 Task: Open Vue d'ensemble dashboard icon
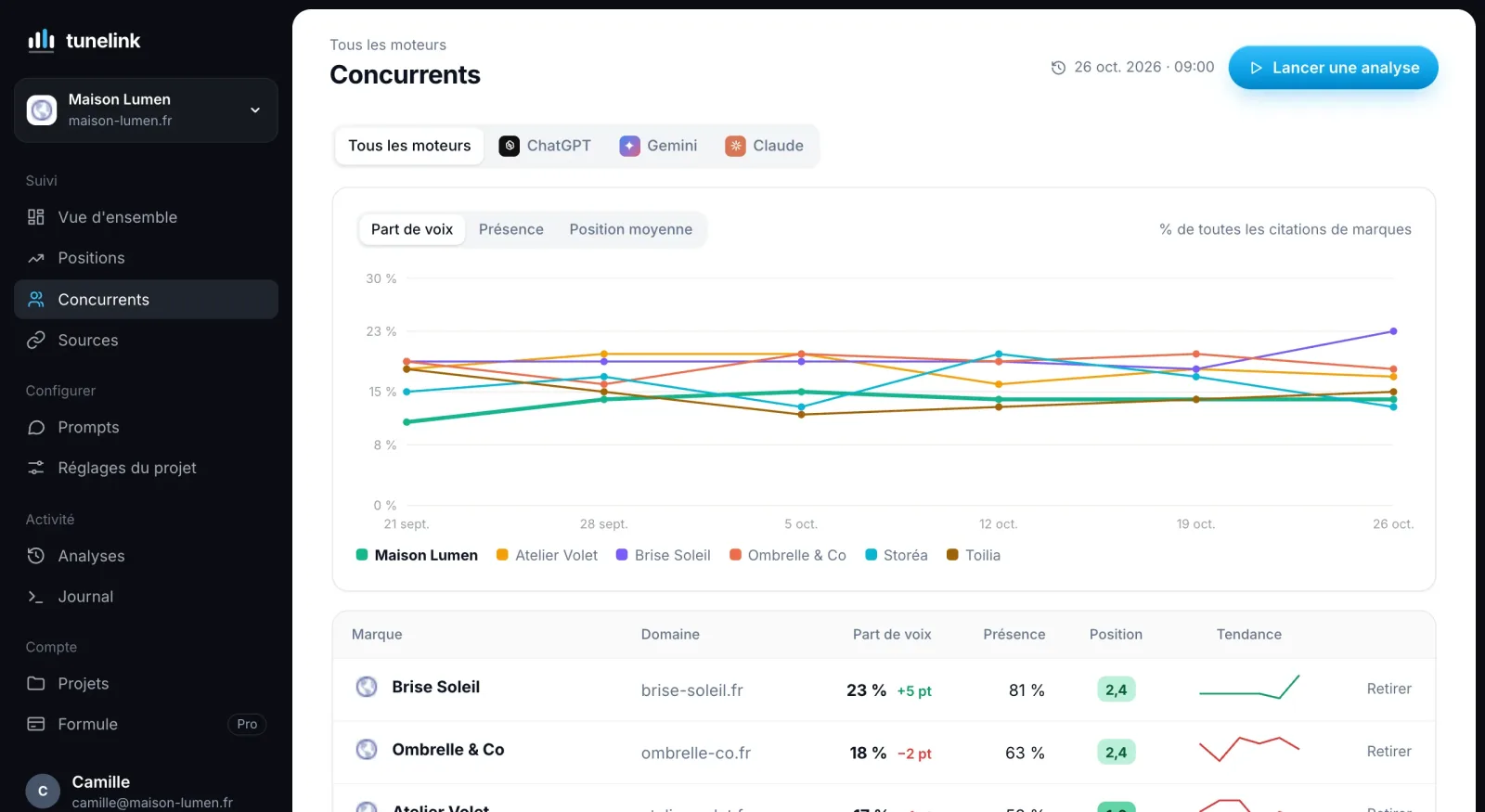[x=36, y=217]
